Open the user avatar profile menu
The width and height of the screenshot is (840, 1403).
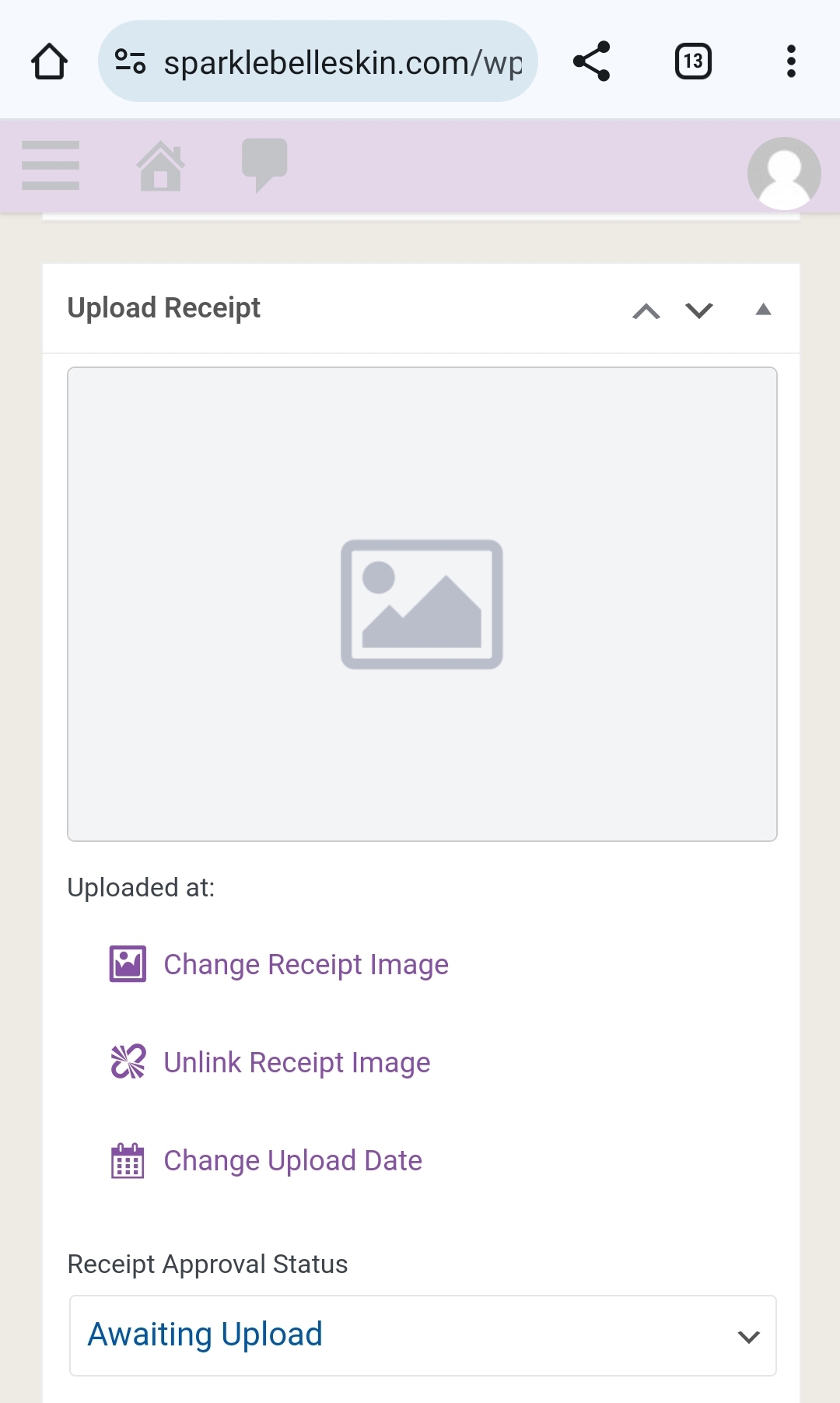pos(783,173)
